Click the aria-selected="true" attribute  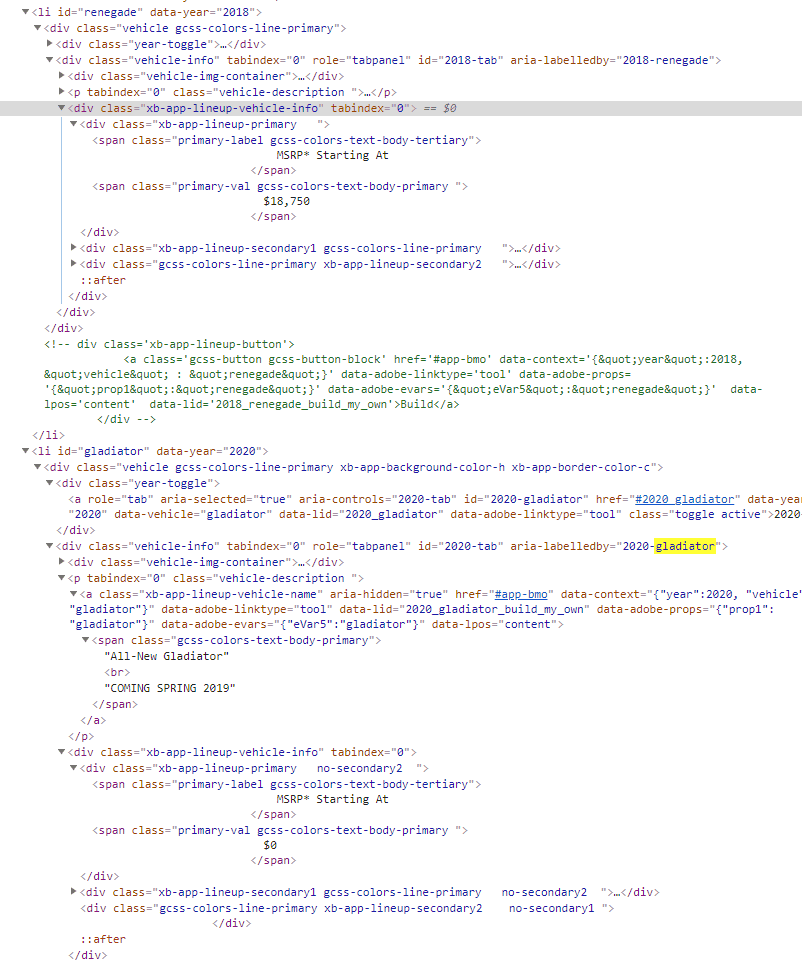tap(228, 499)
